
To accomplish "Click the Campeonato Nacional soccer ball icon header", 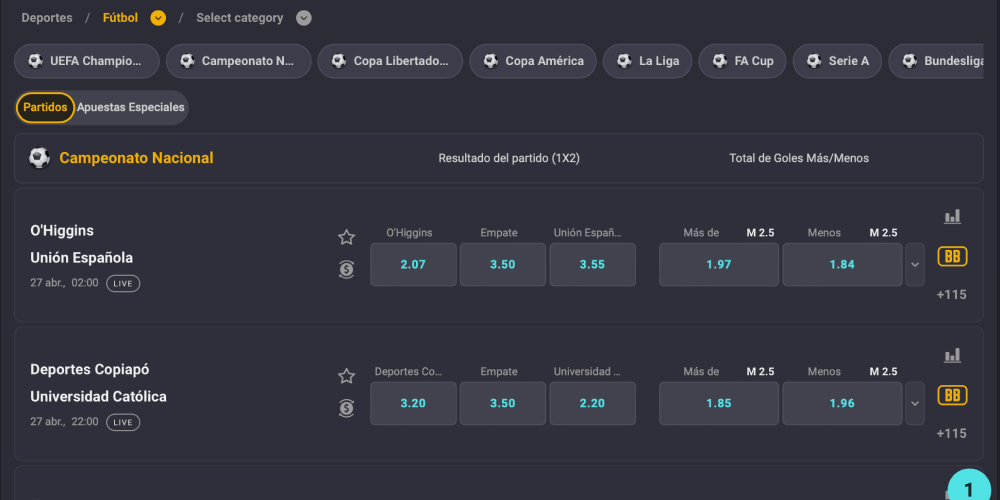I will [x=39, y=158].
